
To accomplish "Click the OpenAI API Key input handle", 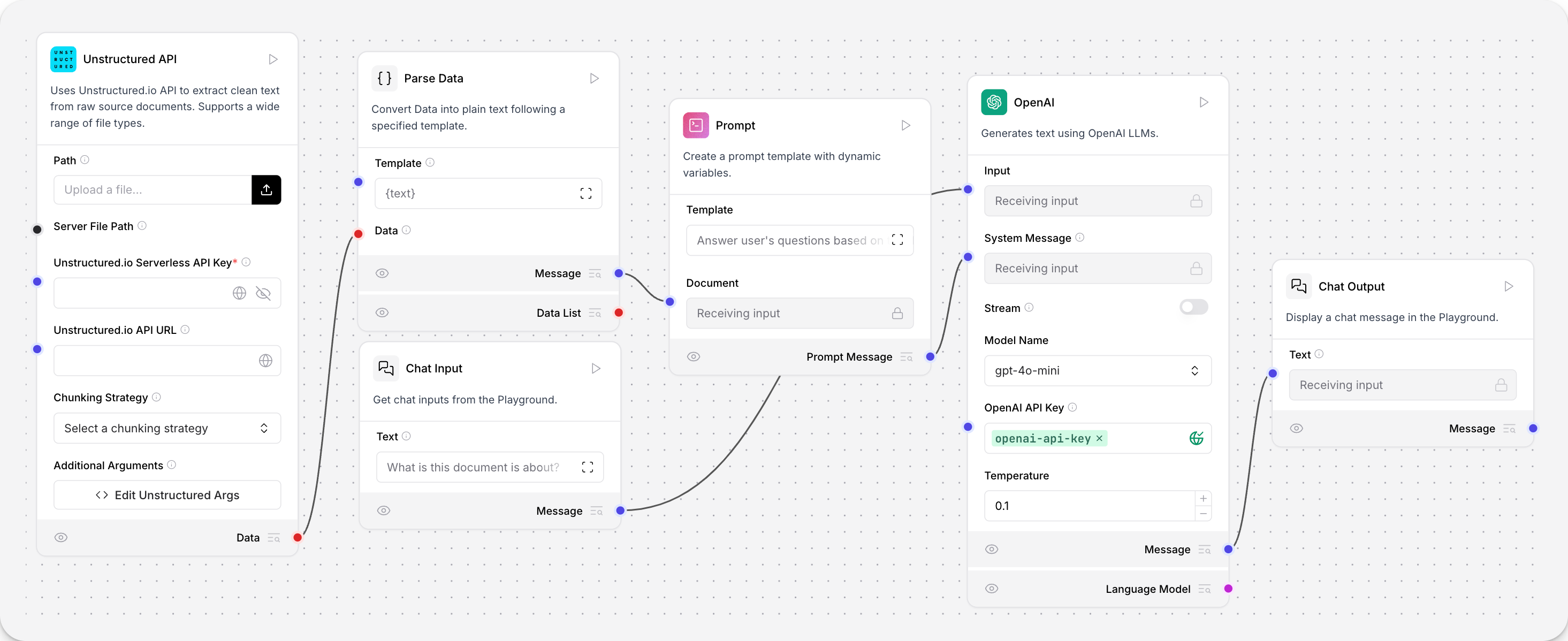I will coord(968,428).
